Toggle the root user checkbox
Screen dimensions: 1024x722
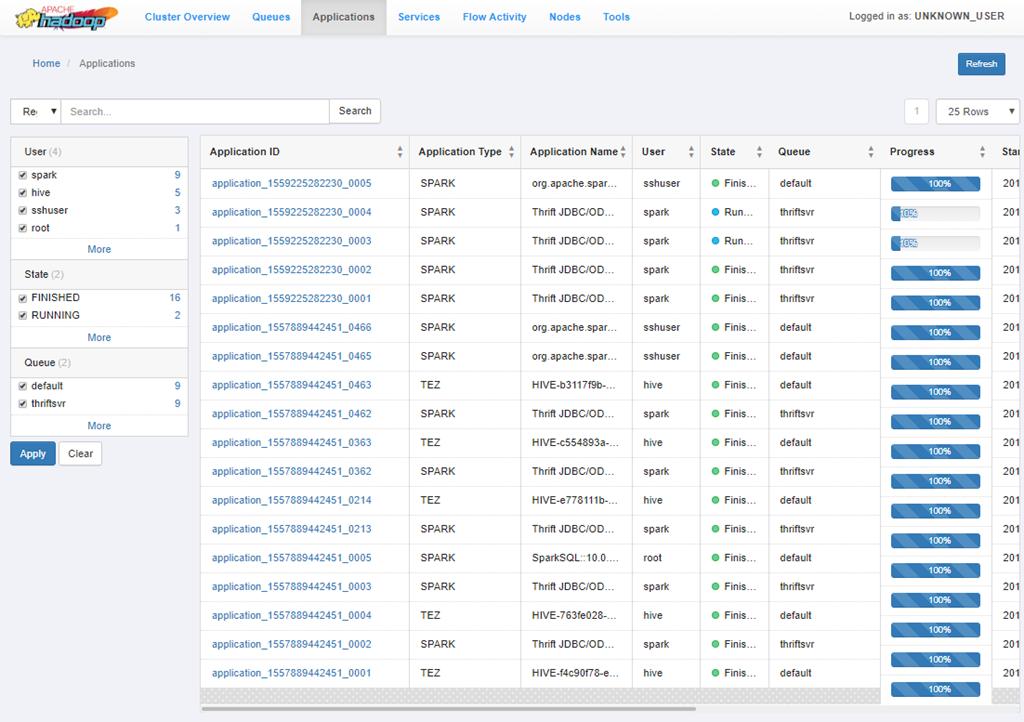(x=23, y=228)
